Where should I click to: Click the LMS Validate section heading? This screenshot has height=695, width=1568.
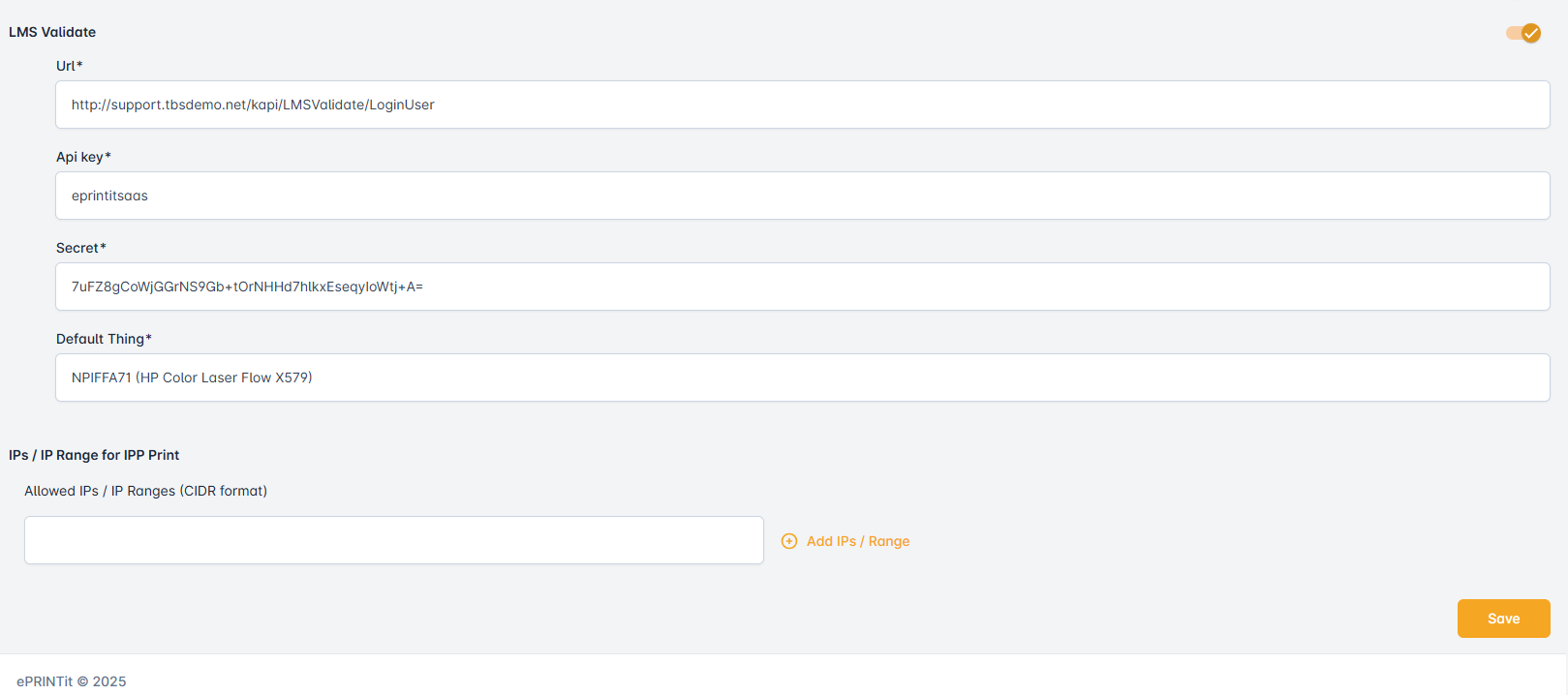pos(52,32)
